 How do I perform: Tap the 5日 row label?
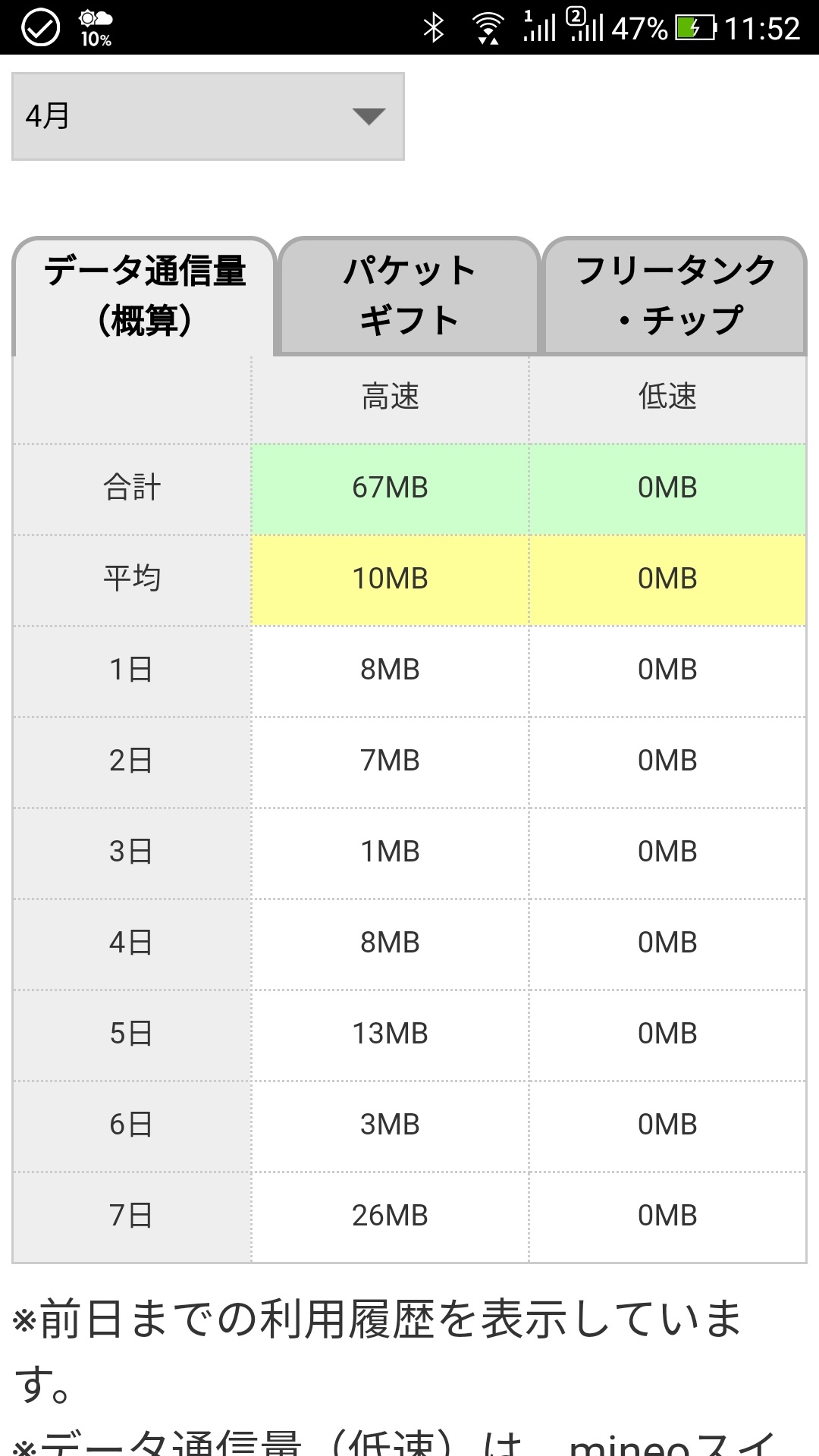pyautogui.click(x=131, y=1034)
